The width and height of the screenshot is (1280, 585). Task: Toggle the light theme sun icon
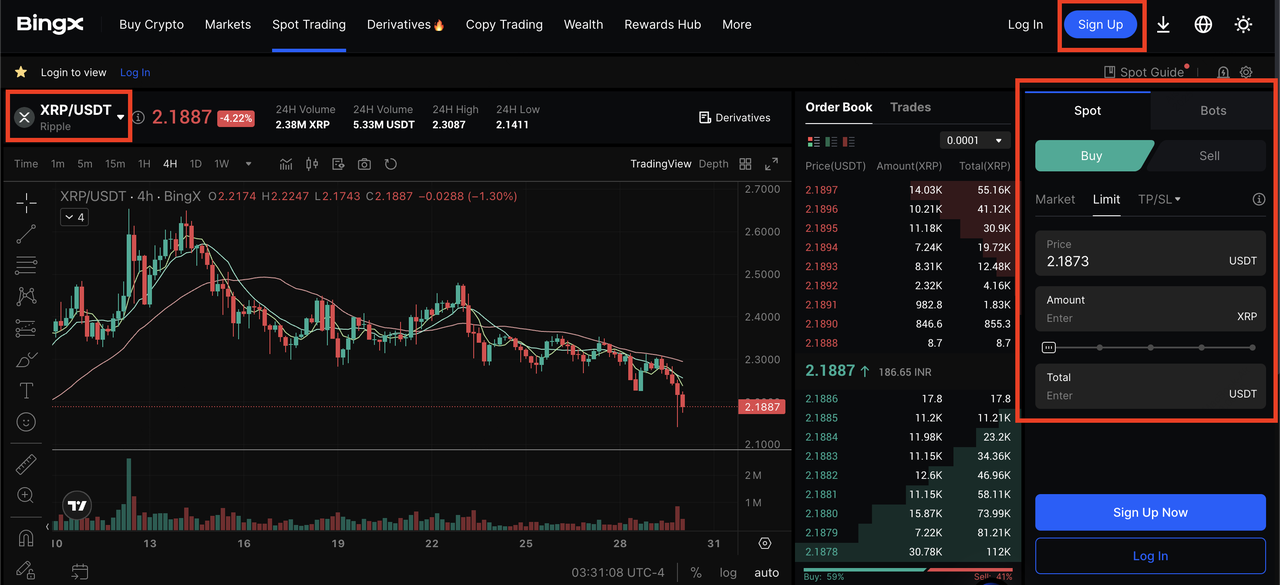tap(1243, 24)
